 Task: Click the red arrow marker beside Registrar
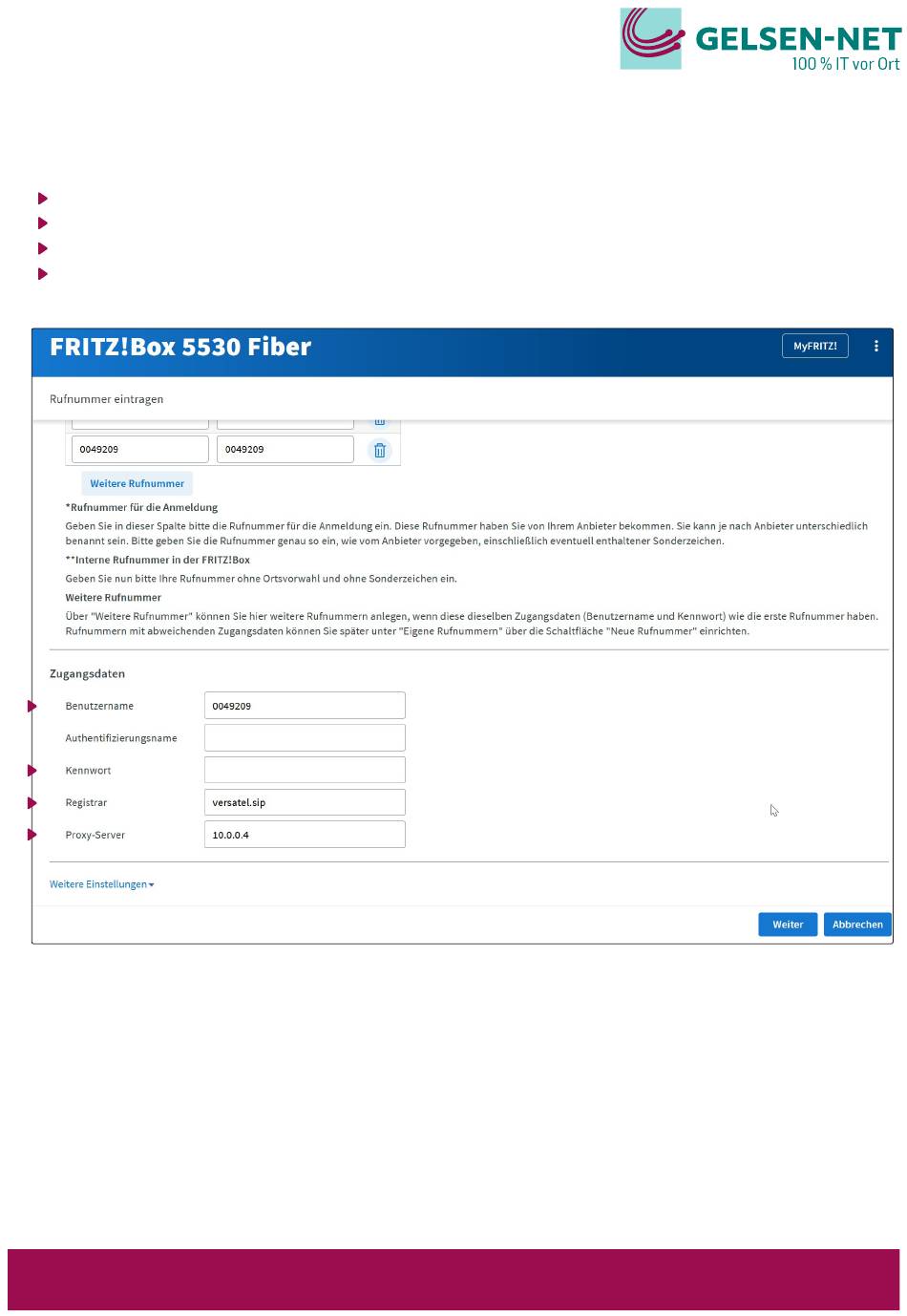point(32,802)
